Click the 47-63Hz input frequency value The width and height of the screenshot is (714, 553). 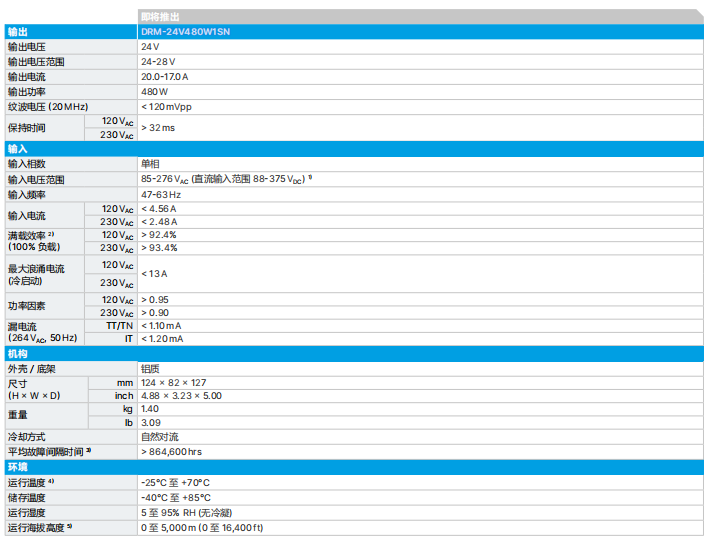(161, 194)
